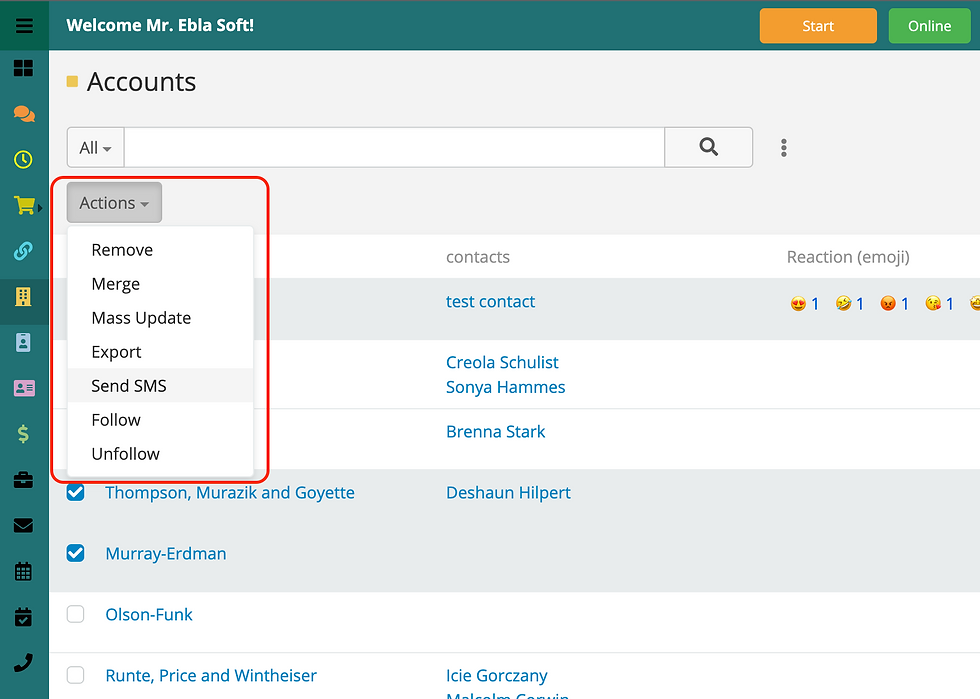Open the dashboard grid icon in sidebar
This screenshot has height=699, width=980.
(x=24, y=68)
